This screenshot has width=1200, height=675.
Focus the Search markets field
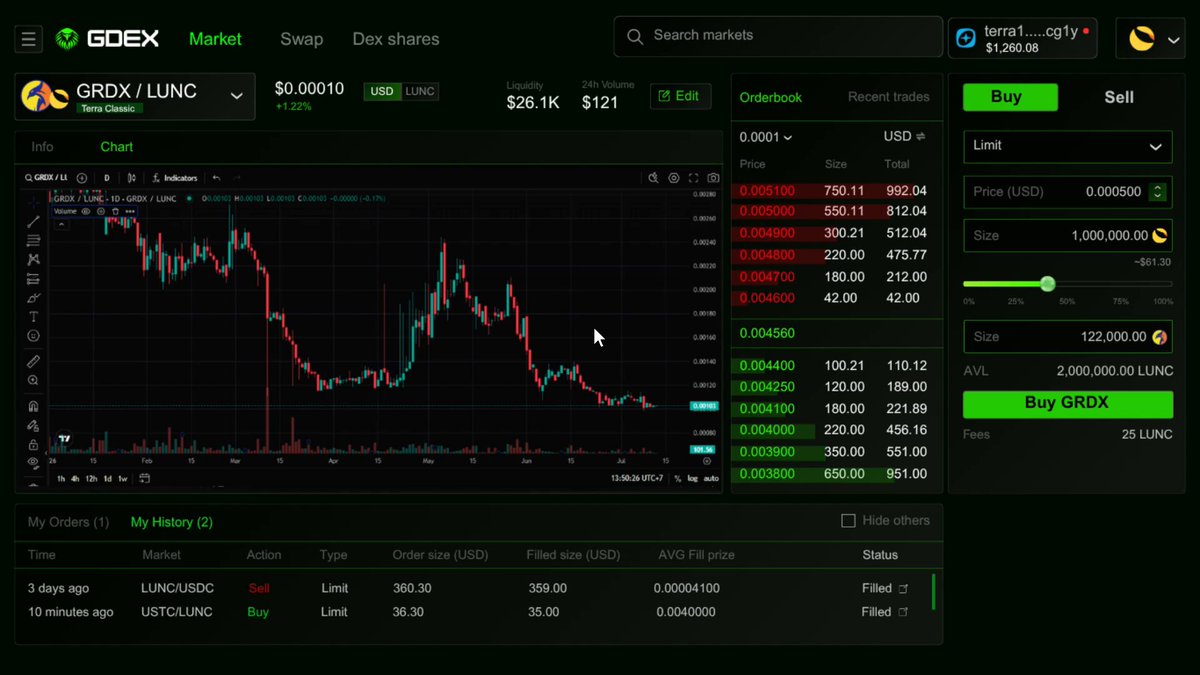point(778,36)
